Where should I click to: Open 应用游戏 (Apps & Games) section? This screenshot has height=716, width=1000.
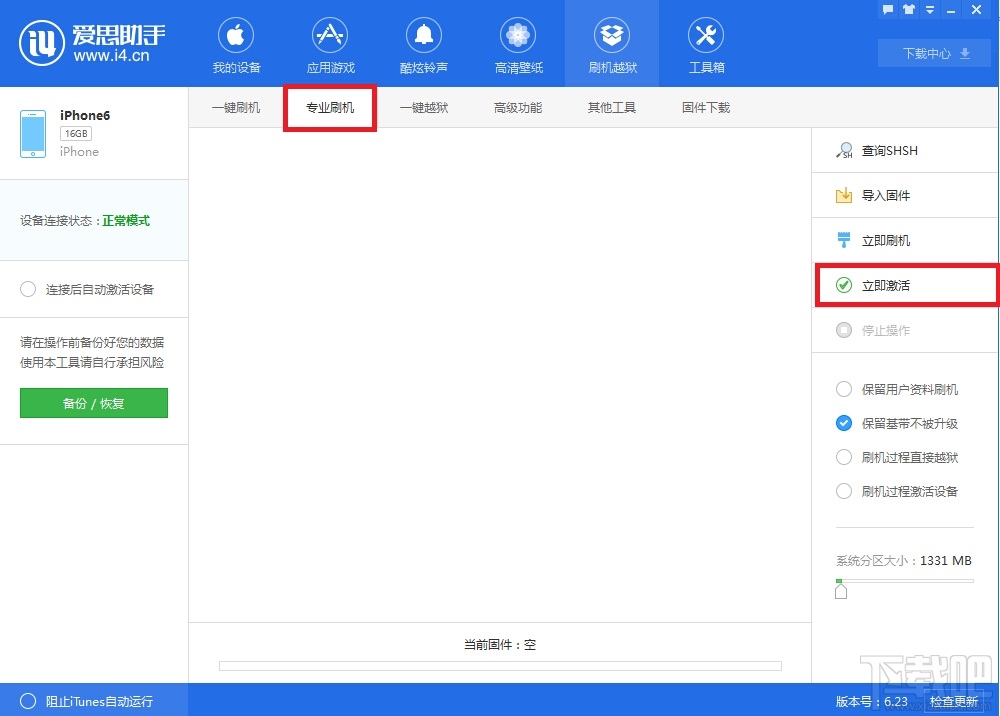click(330, 44)
